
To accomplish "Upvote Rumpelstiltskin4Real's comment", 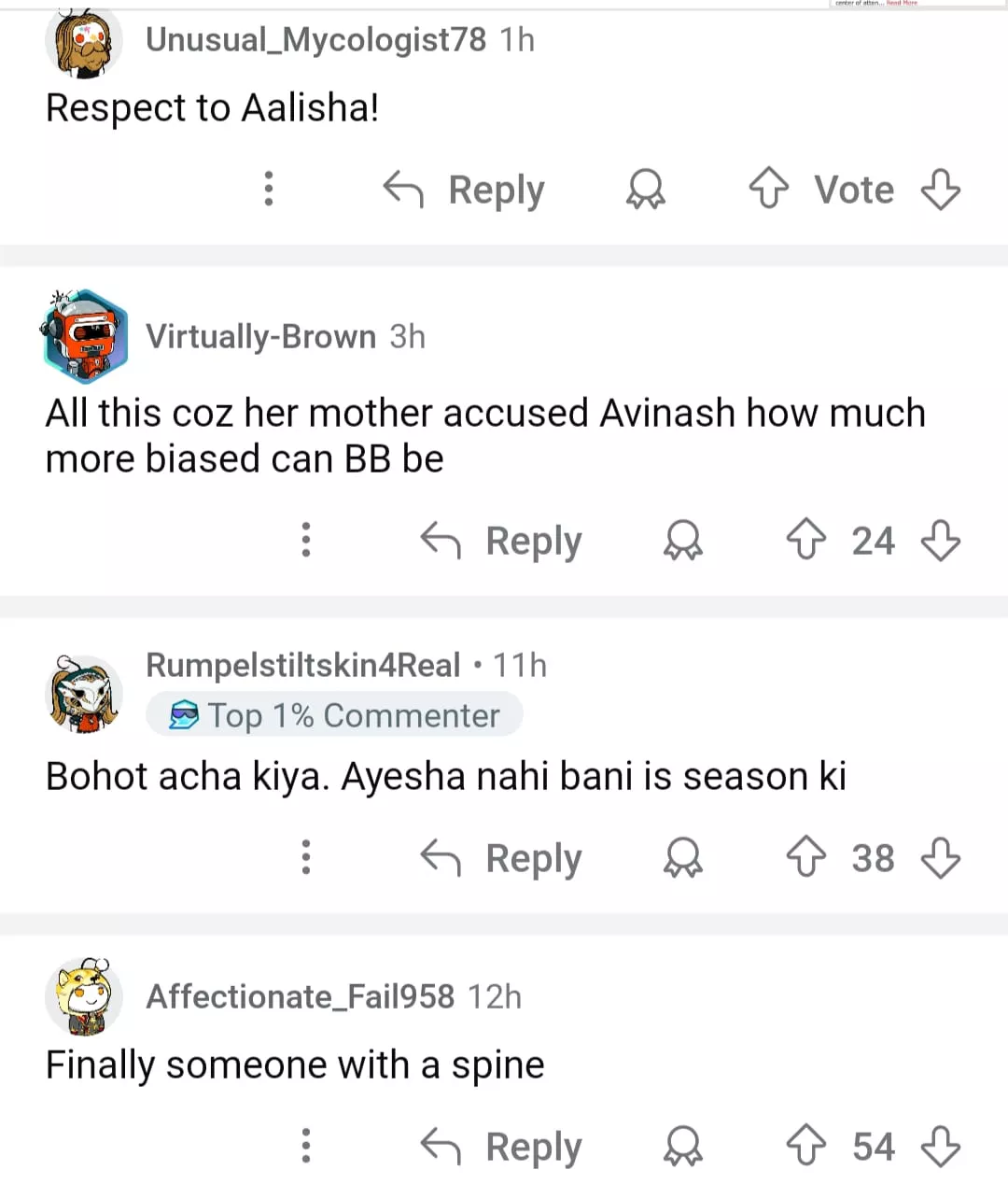I will pos(805,857).
